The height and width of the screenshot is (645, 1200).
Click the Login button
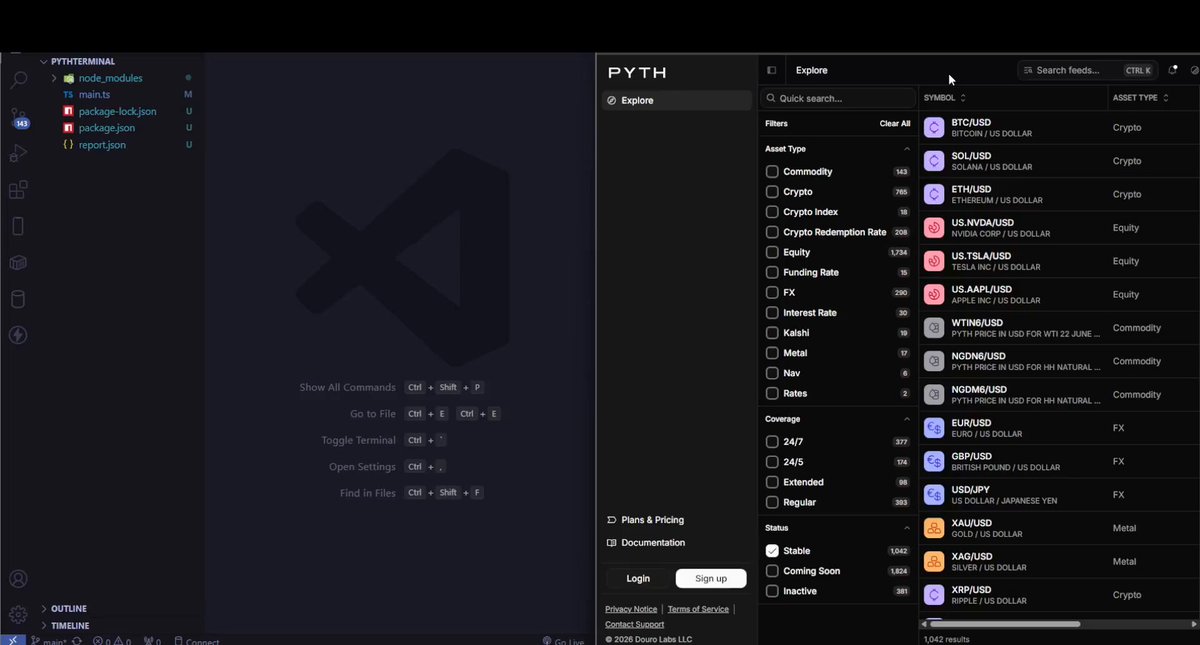click(x=638, y=578)
